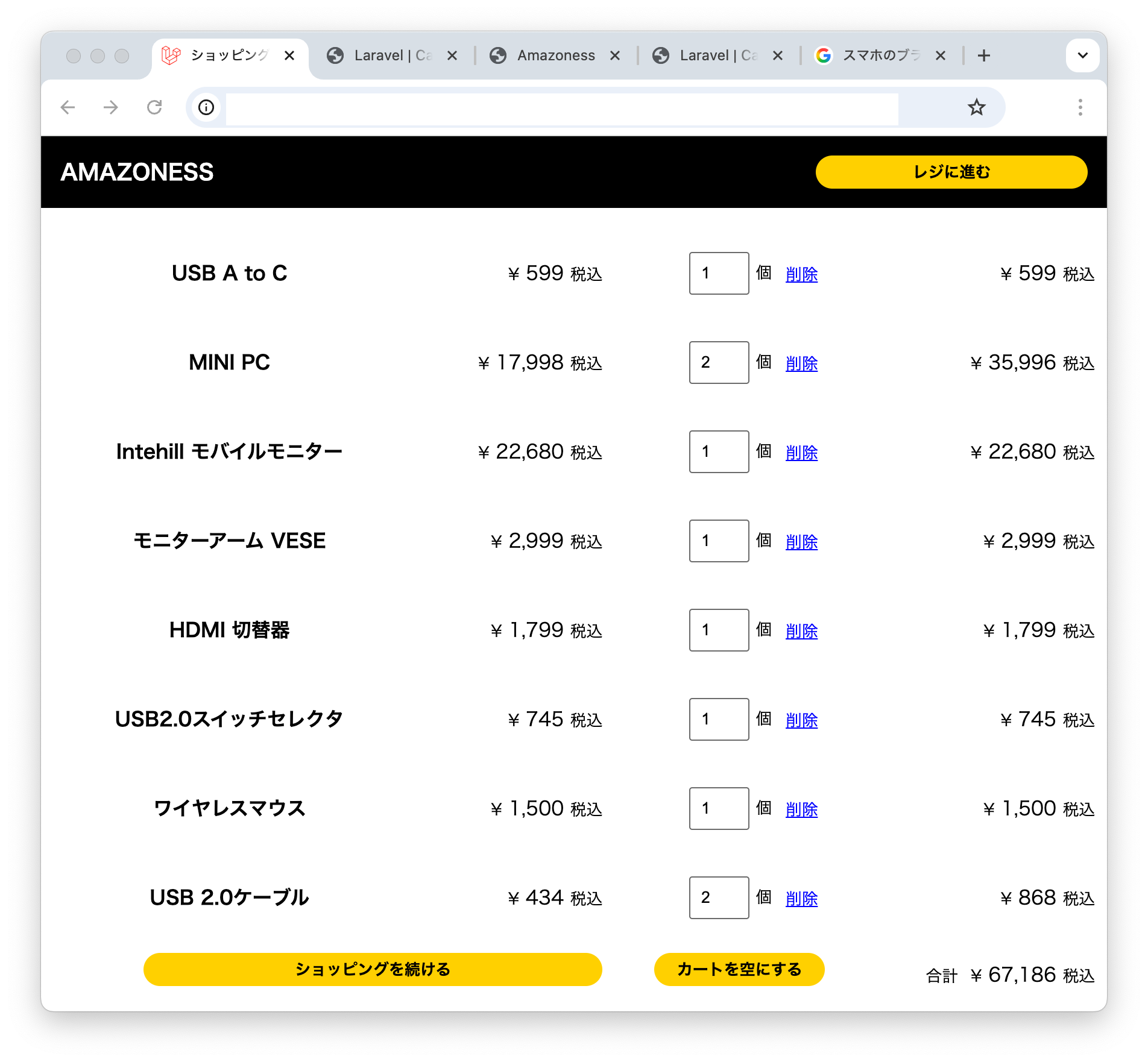Proceed to checkout with レジに進む
Image resolution: width=1148 pixels, height=1062 pixels.
click(951, 172)
